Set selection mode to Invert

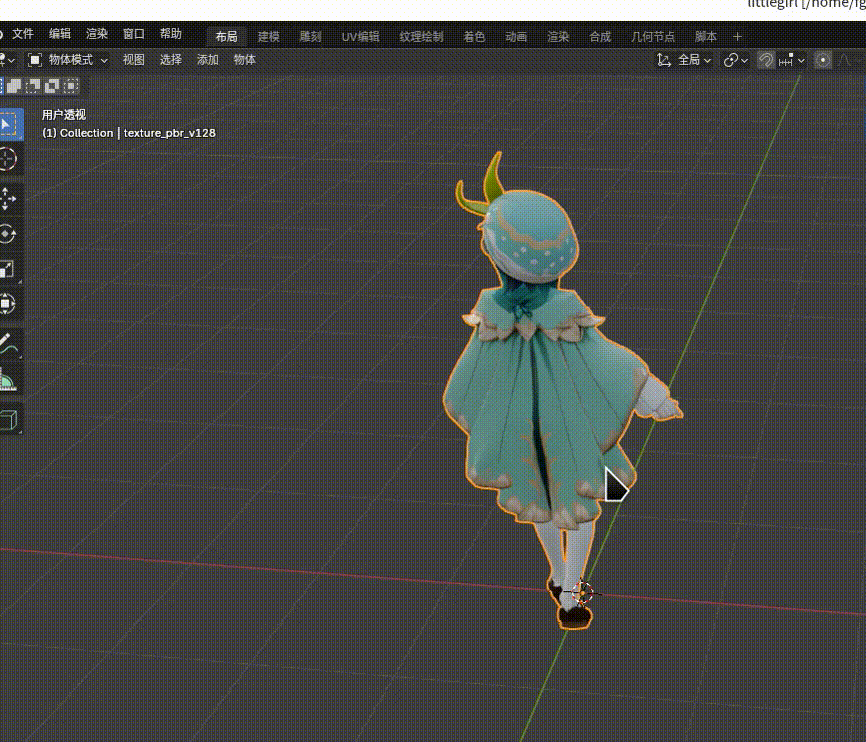(x=52, y=86)
